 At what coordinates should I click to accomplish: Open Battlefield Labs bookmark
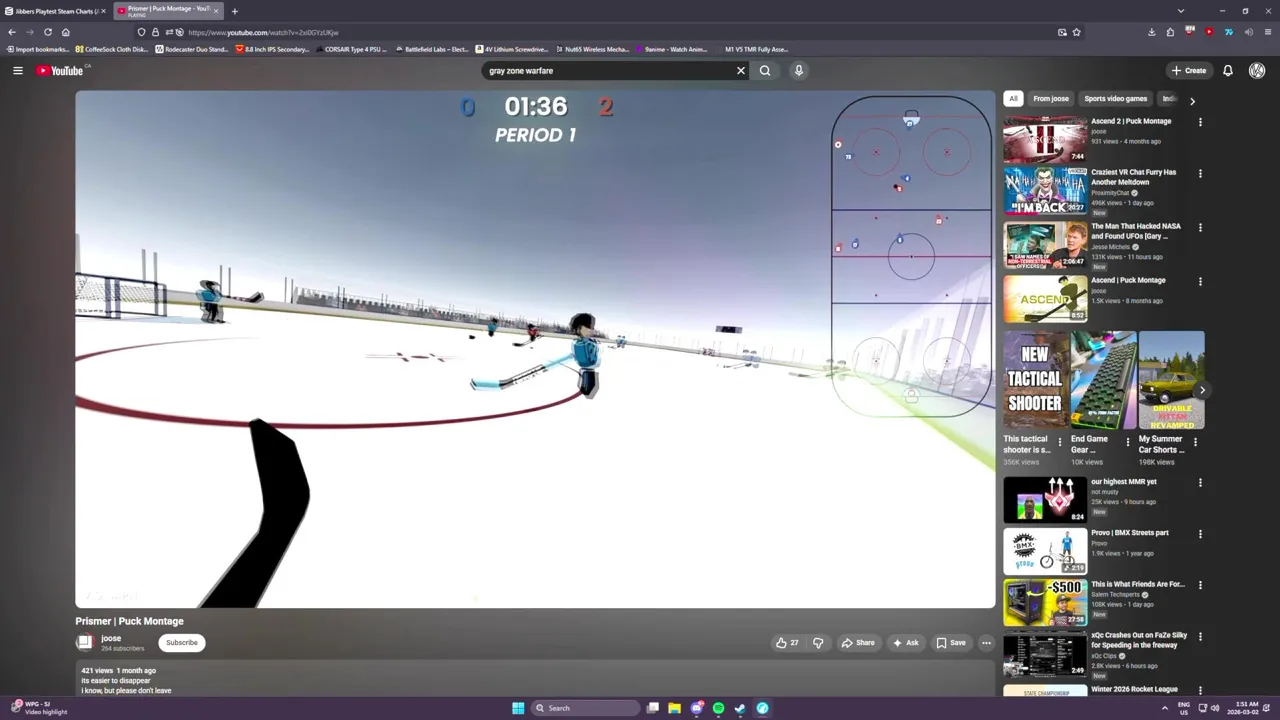tap(431, 49)
